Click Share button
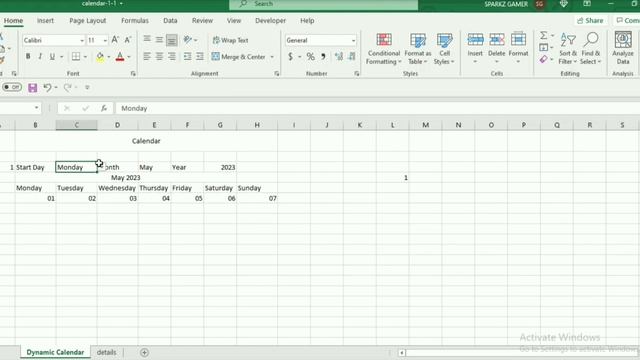This screenshot has height=360, width=640. tap(590, 20)
